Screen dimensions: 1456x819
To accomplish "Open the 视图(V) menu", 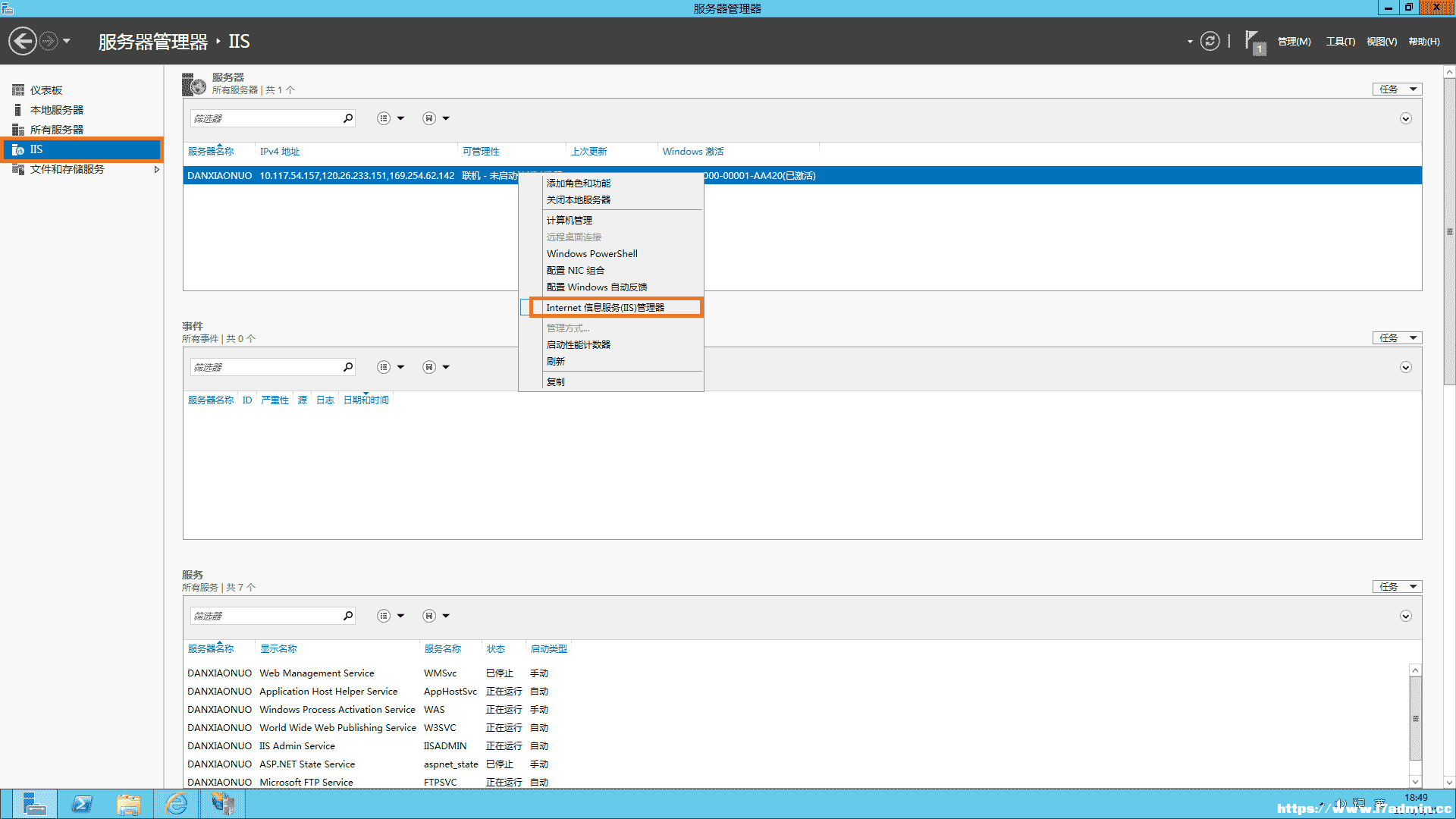I will (x=1382, y=42).
